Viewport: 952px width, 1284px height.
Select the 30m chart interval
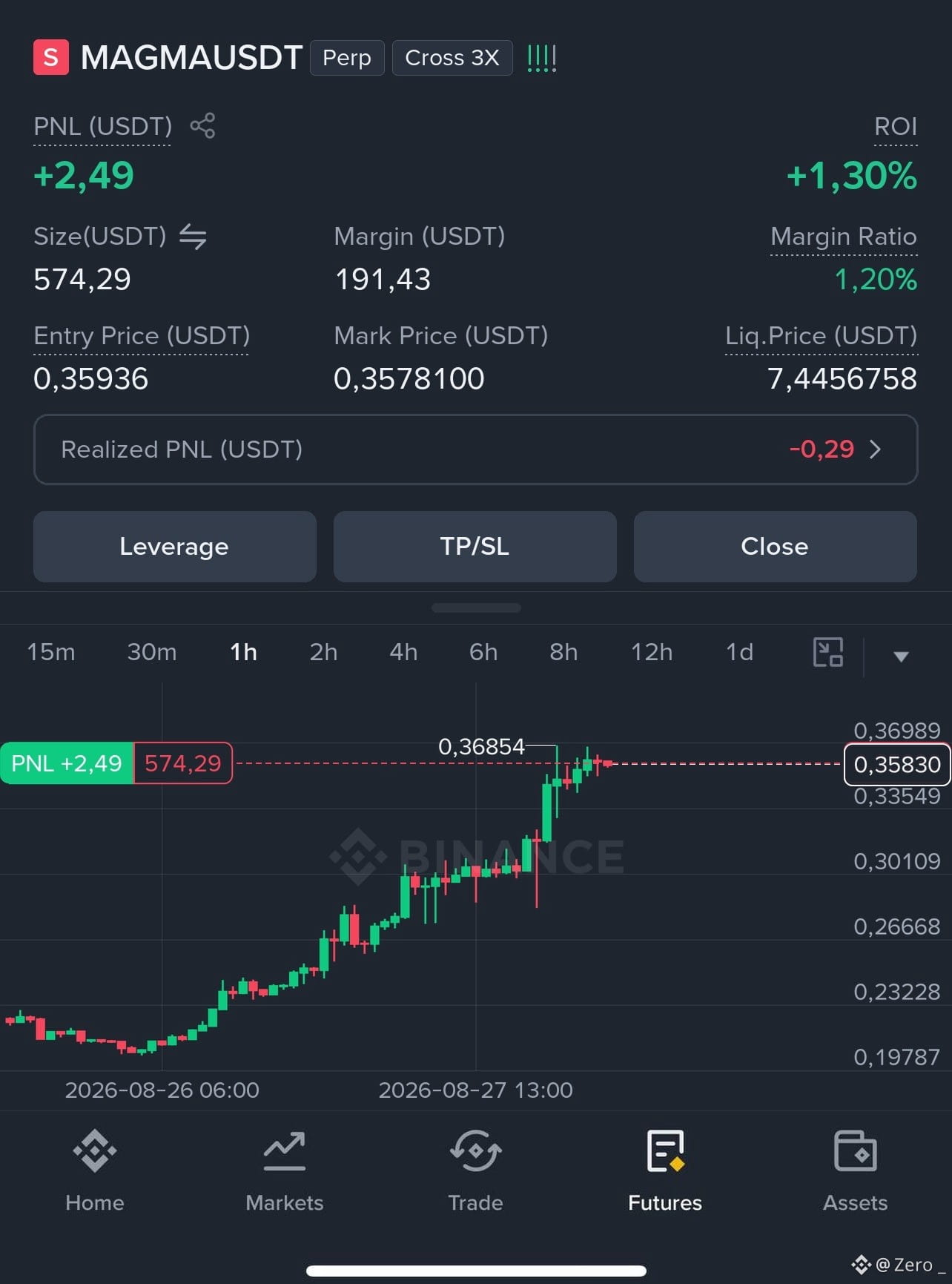coord(152,652)
